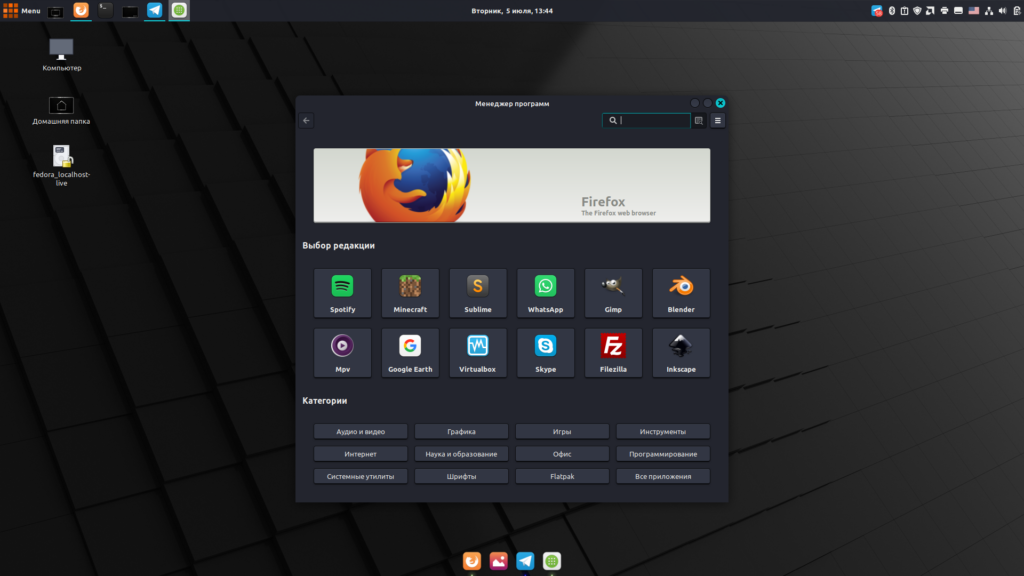
Task: Click the Blender app tile
Action: coord(681,292)
